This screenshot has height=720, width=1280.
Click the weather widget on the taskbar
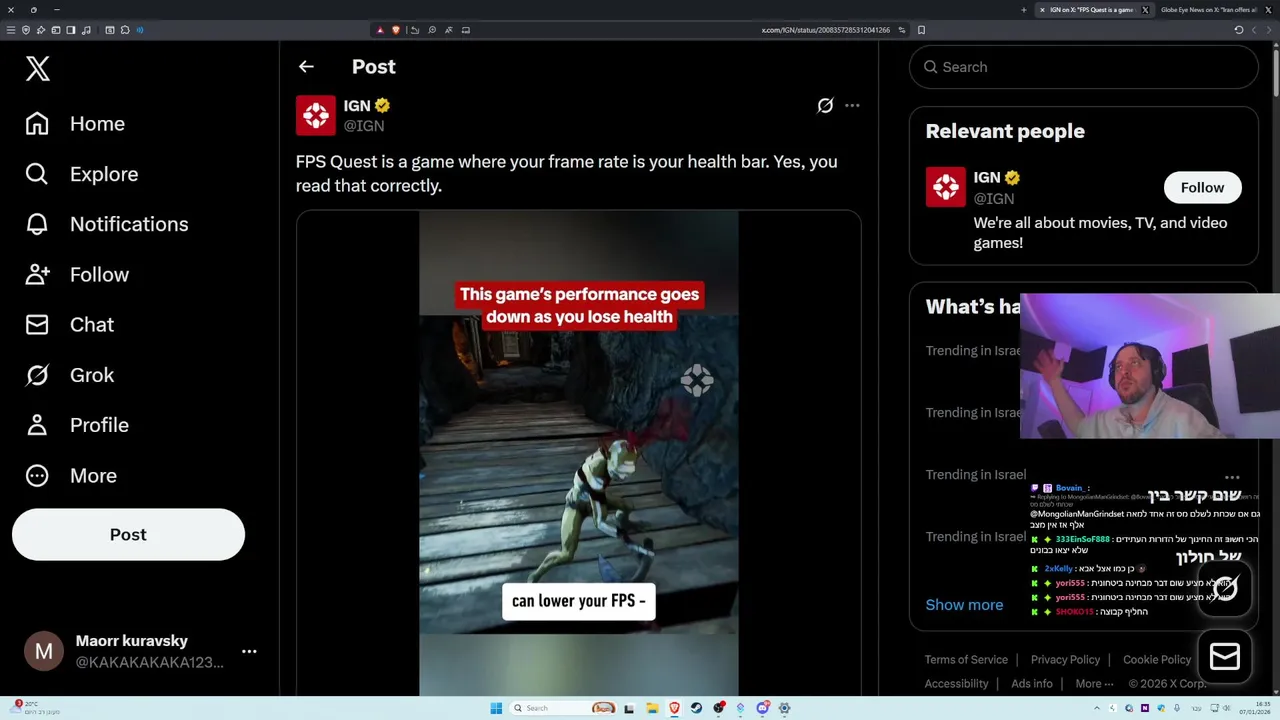(x=35, y=708)
